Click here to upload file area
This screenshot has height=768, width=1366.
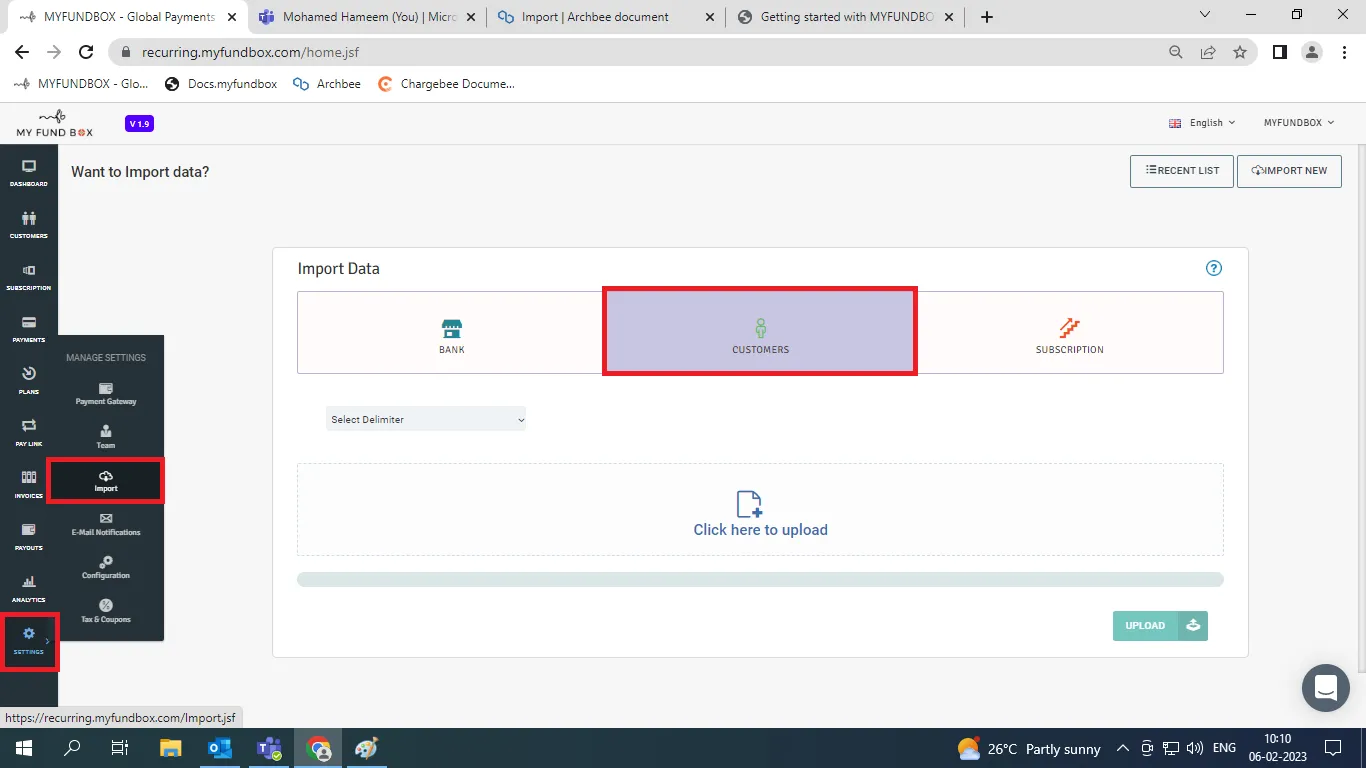(x=760, y=510)
